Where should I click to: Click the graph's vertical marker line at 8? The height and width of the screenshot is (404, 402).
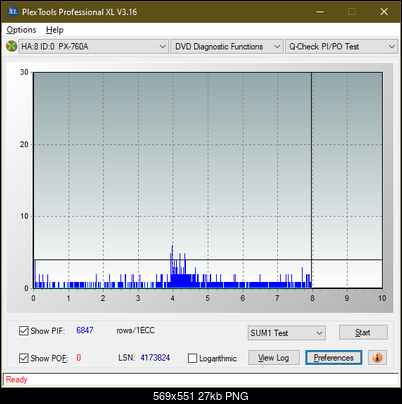click(312, 180)
